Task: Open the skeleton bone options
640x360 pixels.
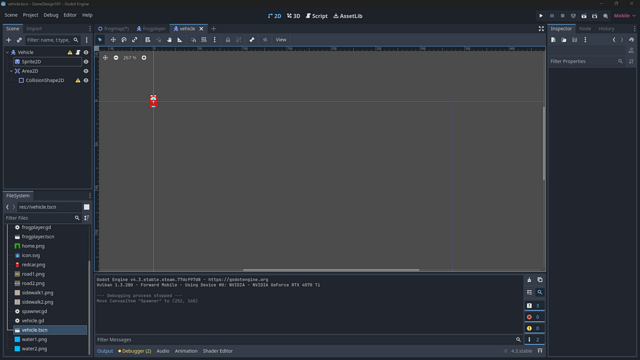Action: point(252,40)
